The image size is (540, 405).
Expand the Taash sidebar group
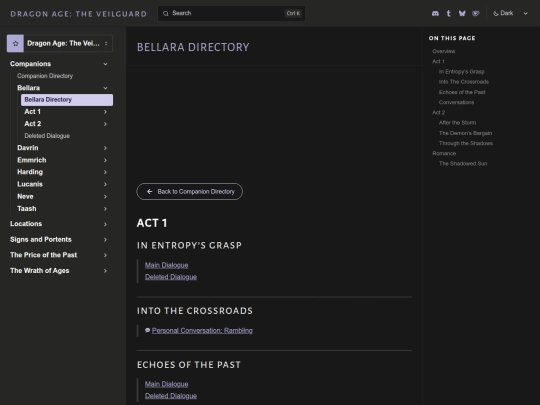(105, 209)
